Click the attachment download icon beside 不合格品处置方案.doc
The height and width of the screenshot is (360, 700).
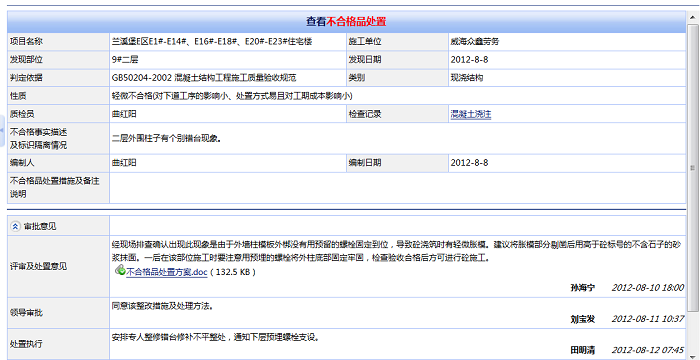(x=120, y=270)
